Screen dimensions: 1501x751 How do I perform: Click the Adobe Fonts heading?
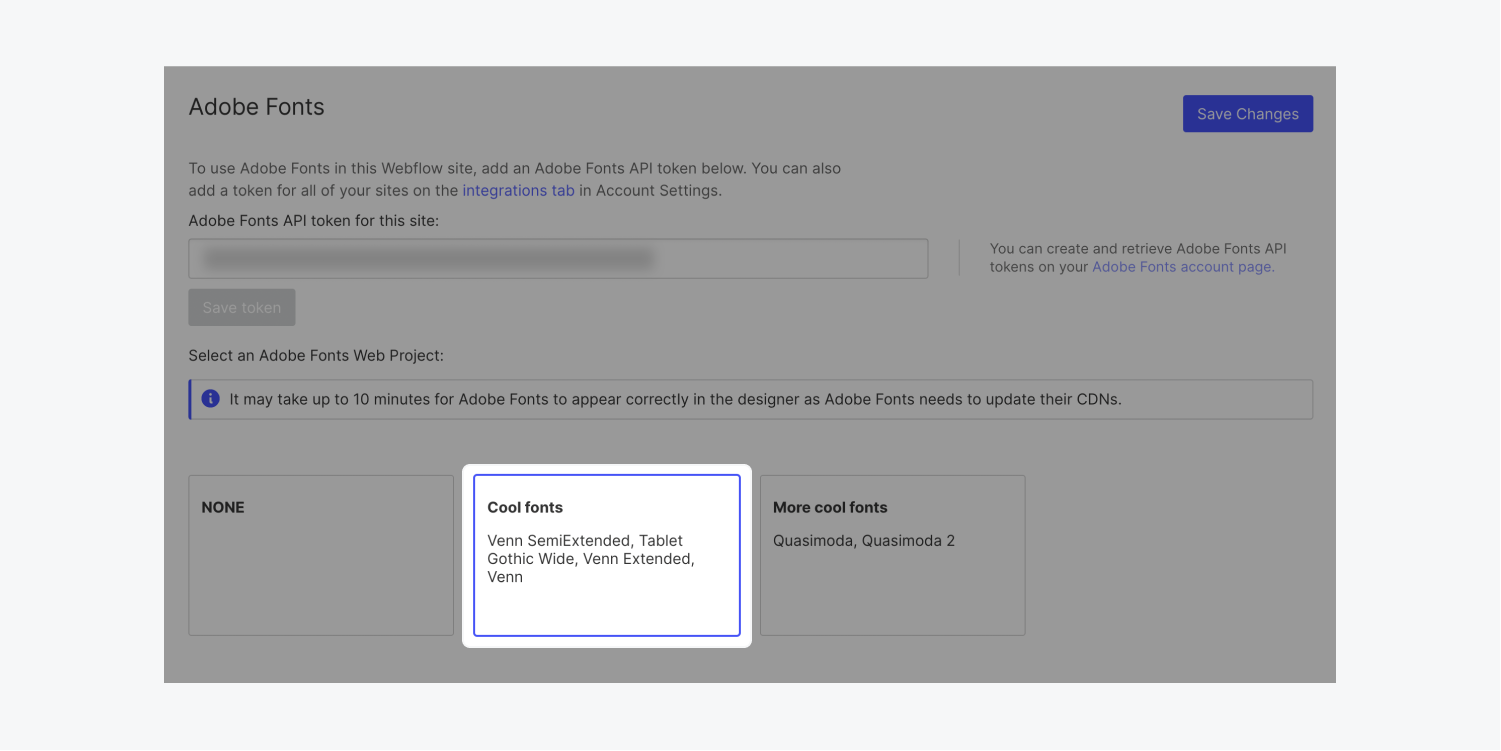[x=257, y=107]
